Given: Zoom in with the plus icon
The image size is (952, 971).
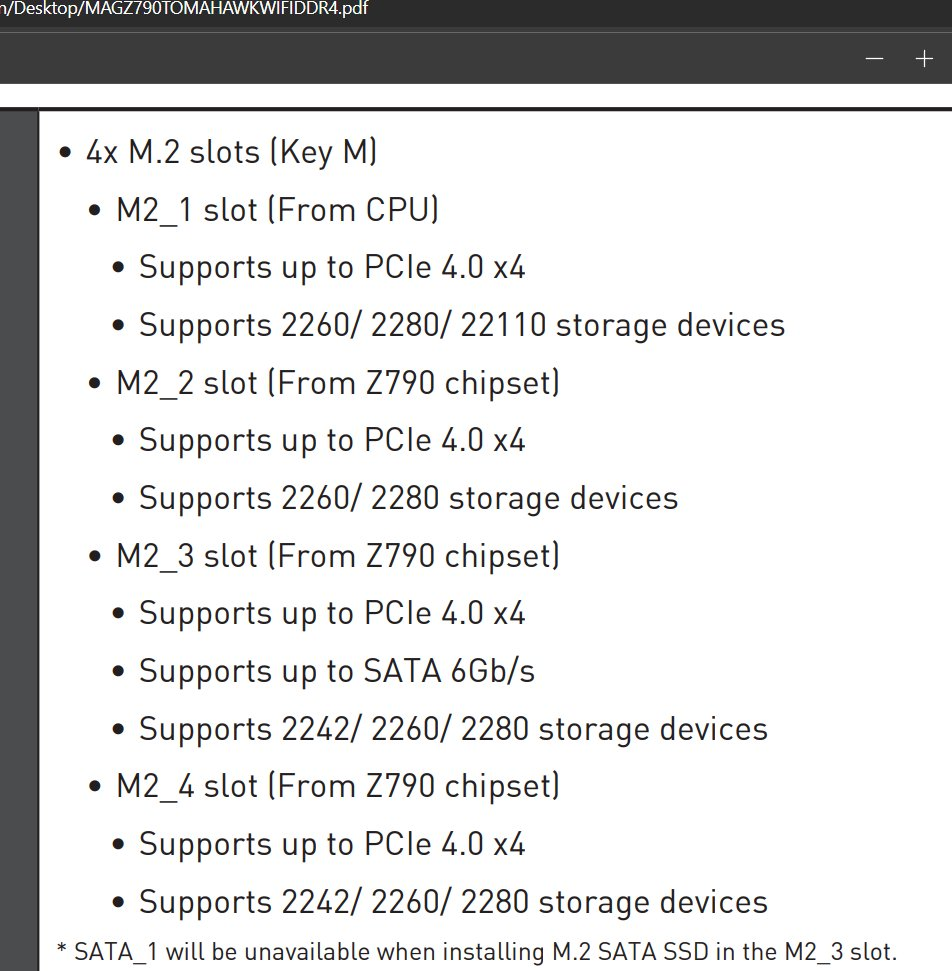Looking at the screenshot, I should pyautogui.click(x=924, y=59).
